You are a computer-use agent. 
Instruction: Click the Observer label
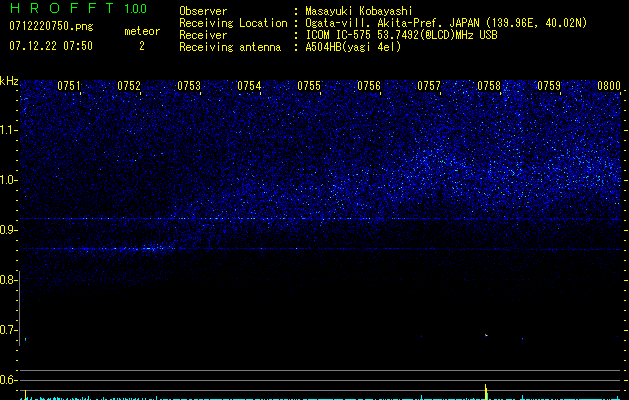203,11
